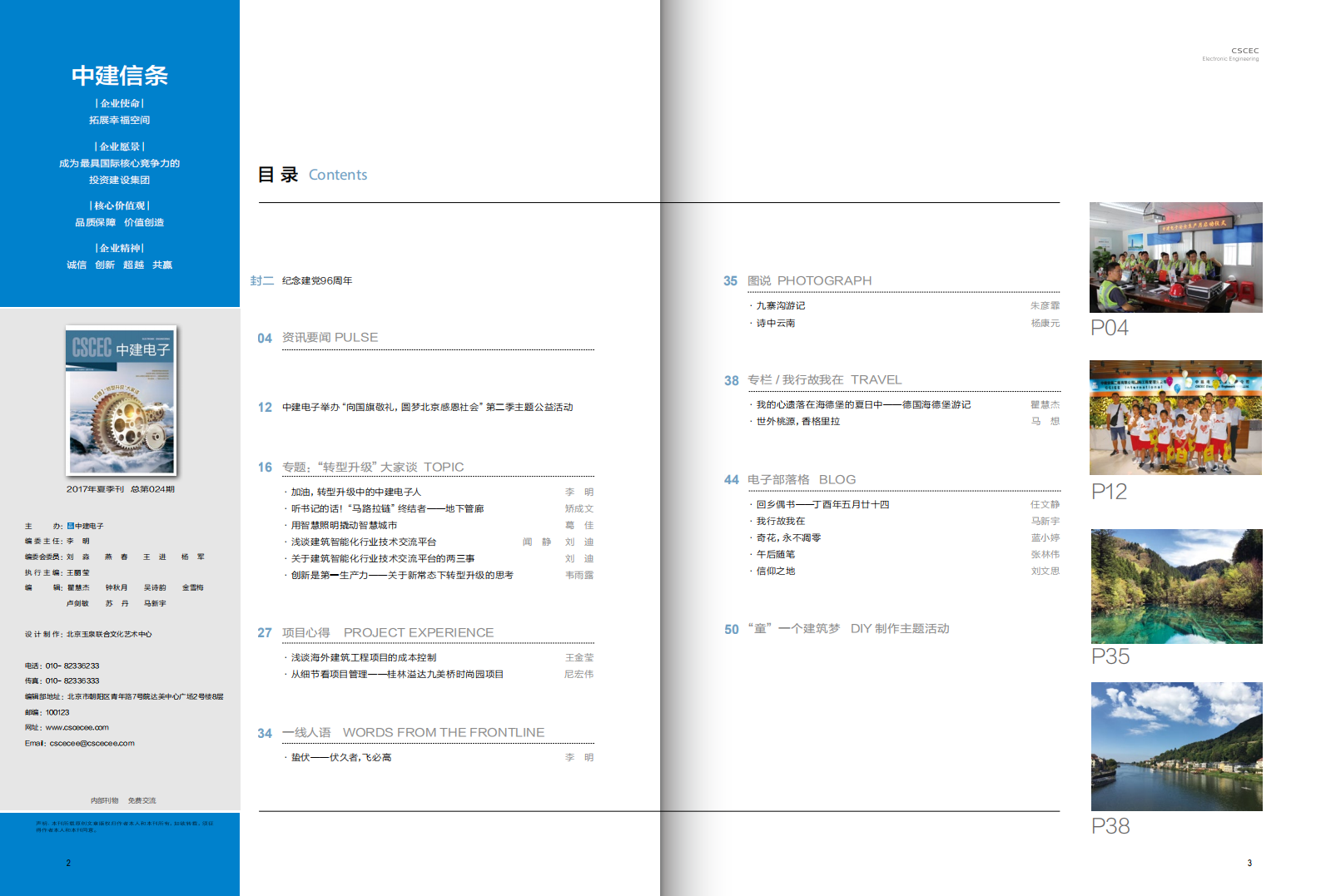Click article '世外桃源，香格里拉'
The width and height of the screenshot is (1321, 896).
(x=797, y=421)
